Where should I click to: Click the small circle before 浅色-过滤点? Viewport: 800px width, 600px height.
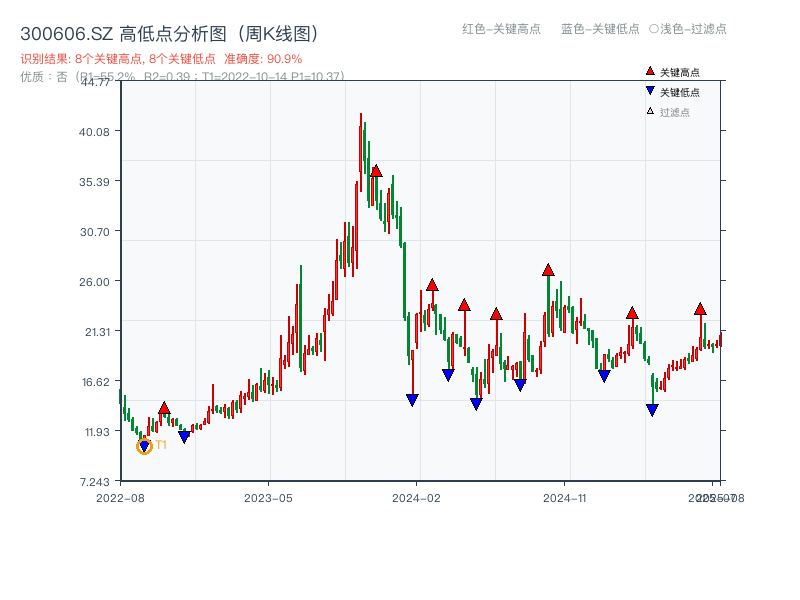coord(654,29)
